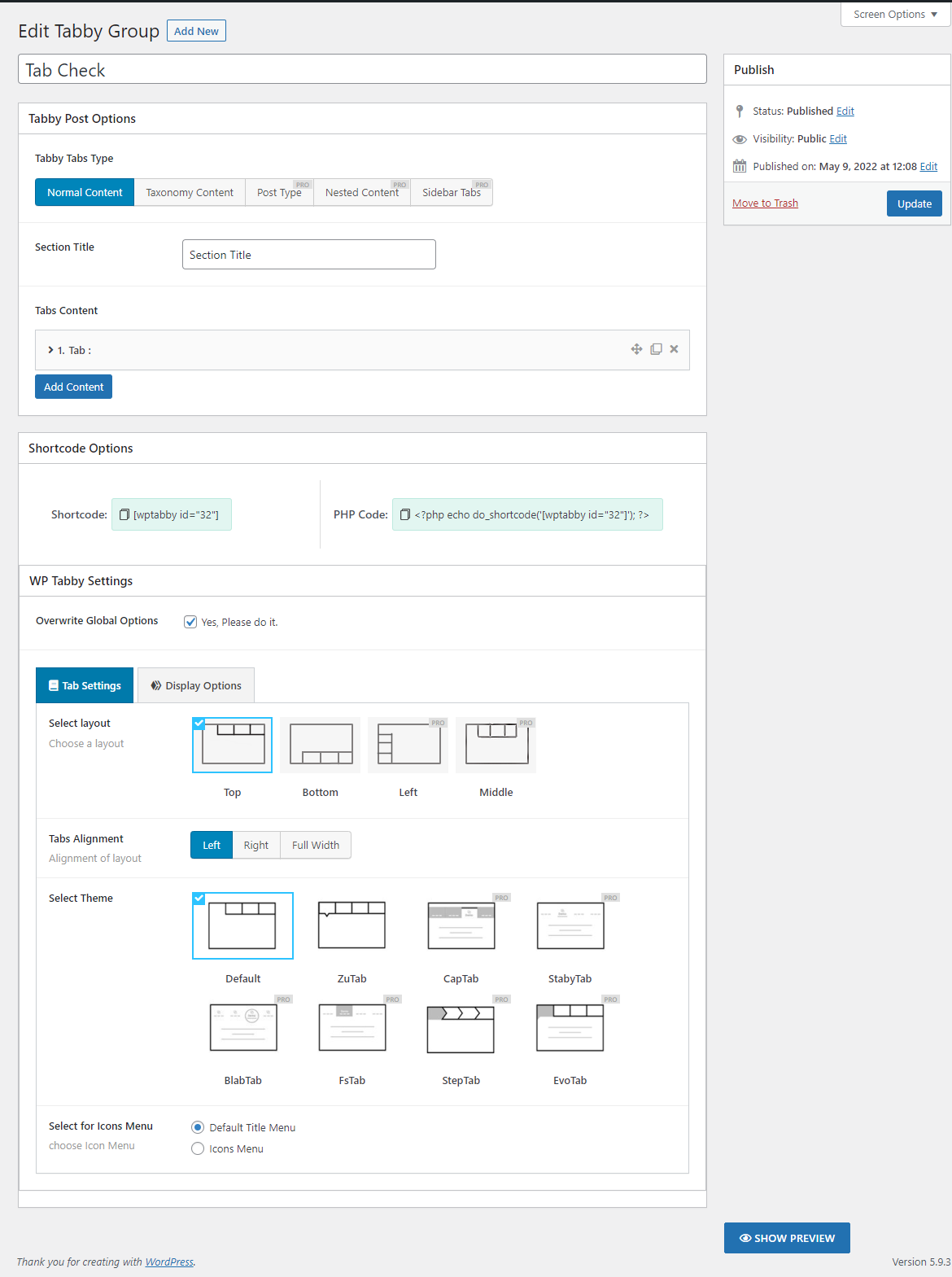Focus the Section Title input field
Screen dimensions: 952x1277
pos(309,254)
